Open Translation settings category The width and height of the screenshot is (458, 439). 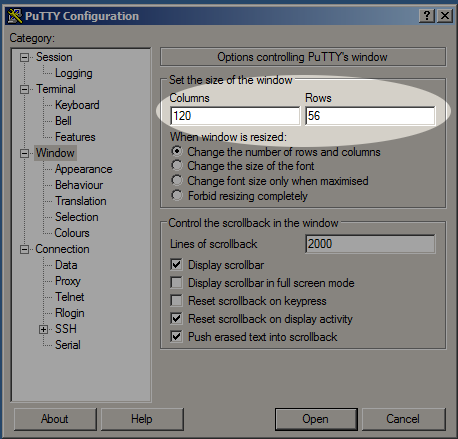(x=81, y=201)
